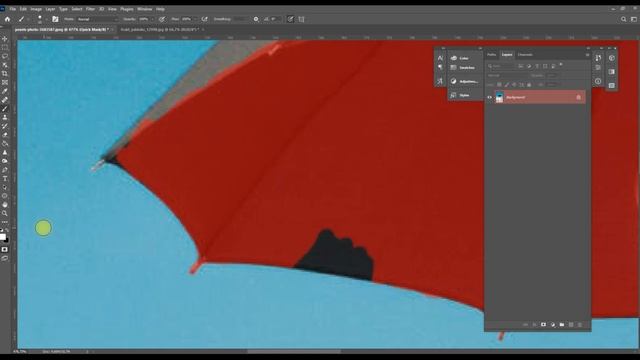Select the Rectangular Marquee tool

[x=5, y=48]
